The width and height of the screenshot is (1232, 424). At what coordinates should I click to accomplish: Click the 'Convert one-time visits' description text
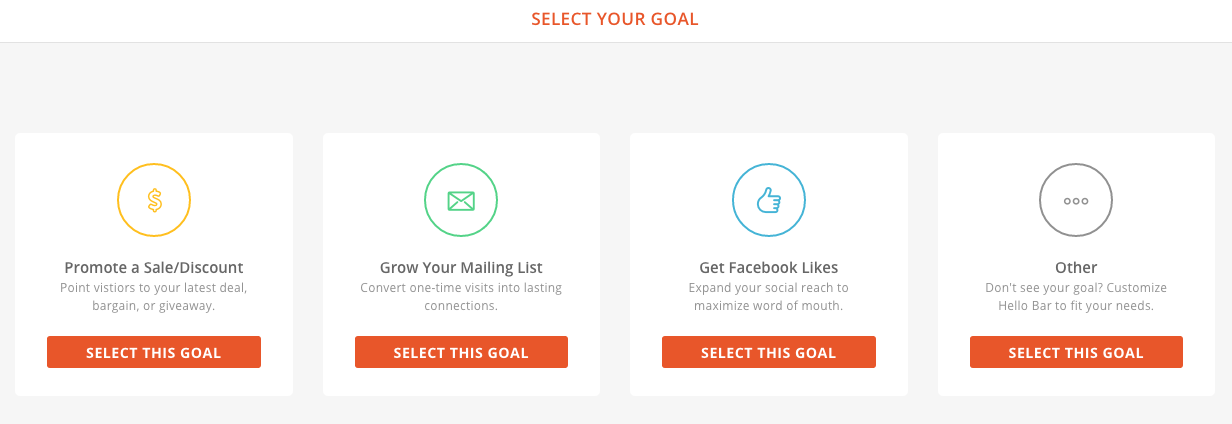pos(461,297)
